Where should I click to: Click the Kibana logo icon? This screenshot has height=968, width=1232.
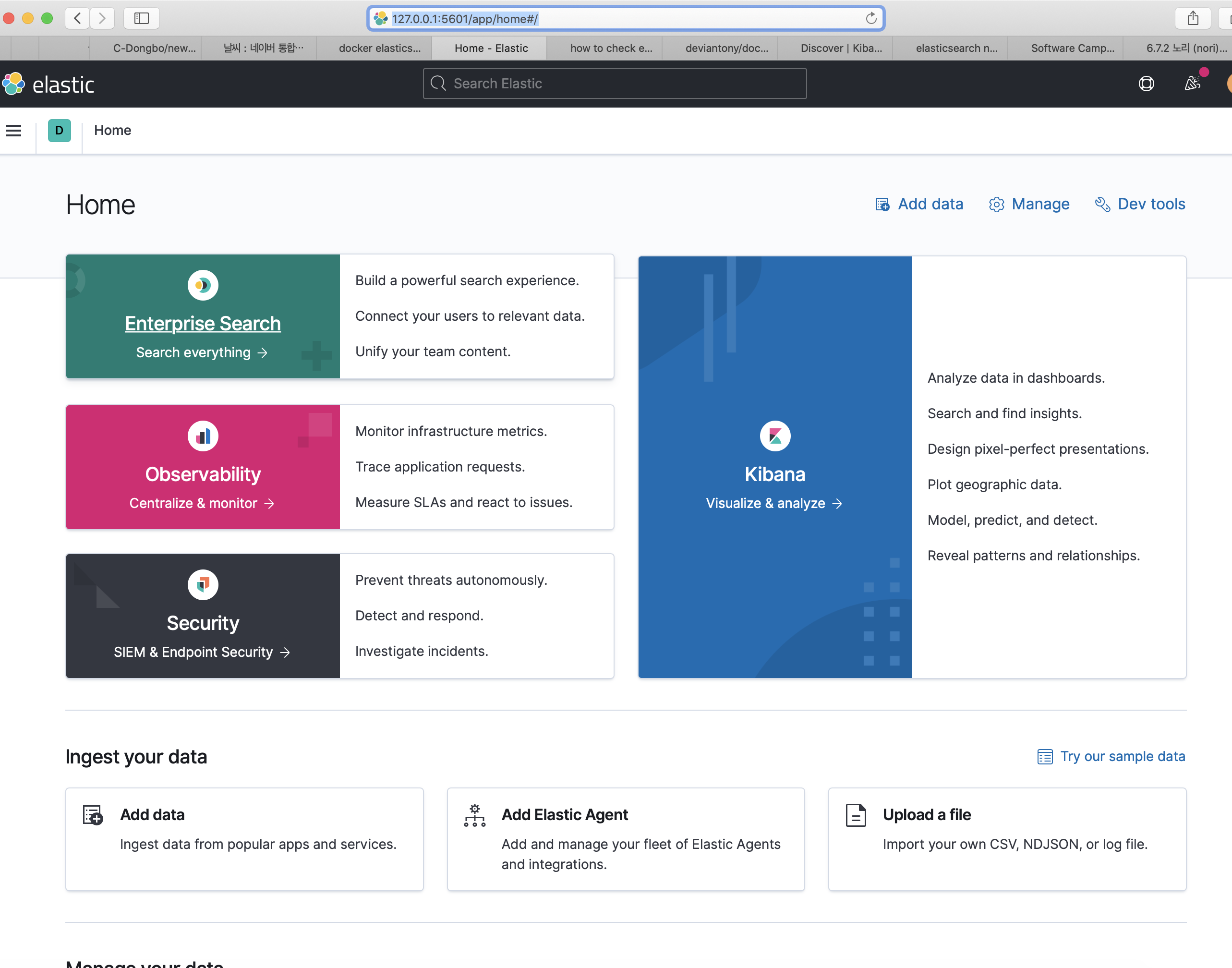tap(774, 436)
